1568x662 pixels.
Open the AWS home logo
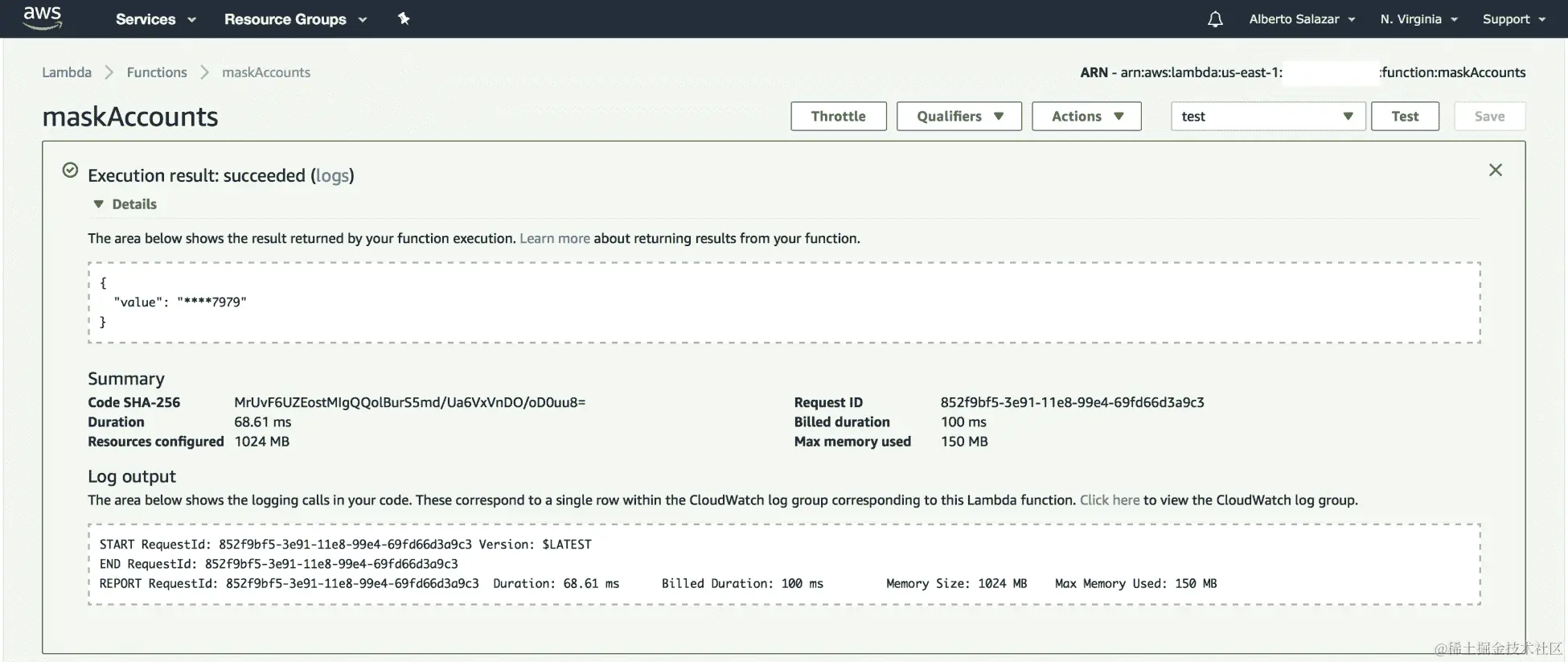[x=43, y=18]
